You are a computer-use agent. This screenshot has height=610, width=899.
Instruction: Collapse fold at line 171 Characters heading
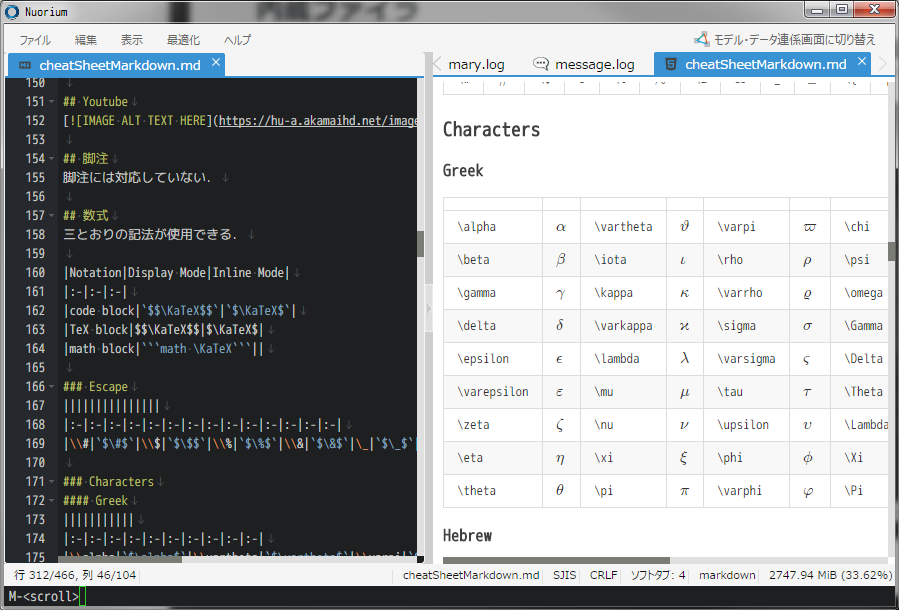click(52, 482)
